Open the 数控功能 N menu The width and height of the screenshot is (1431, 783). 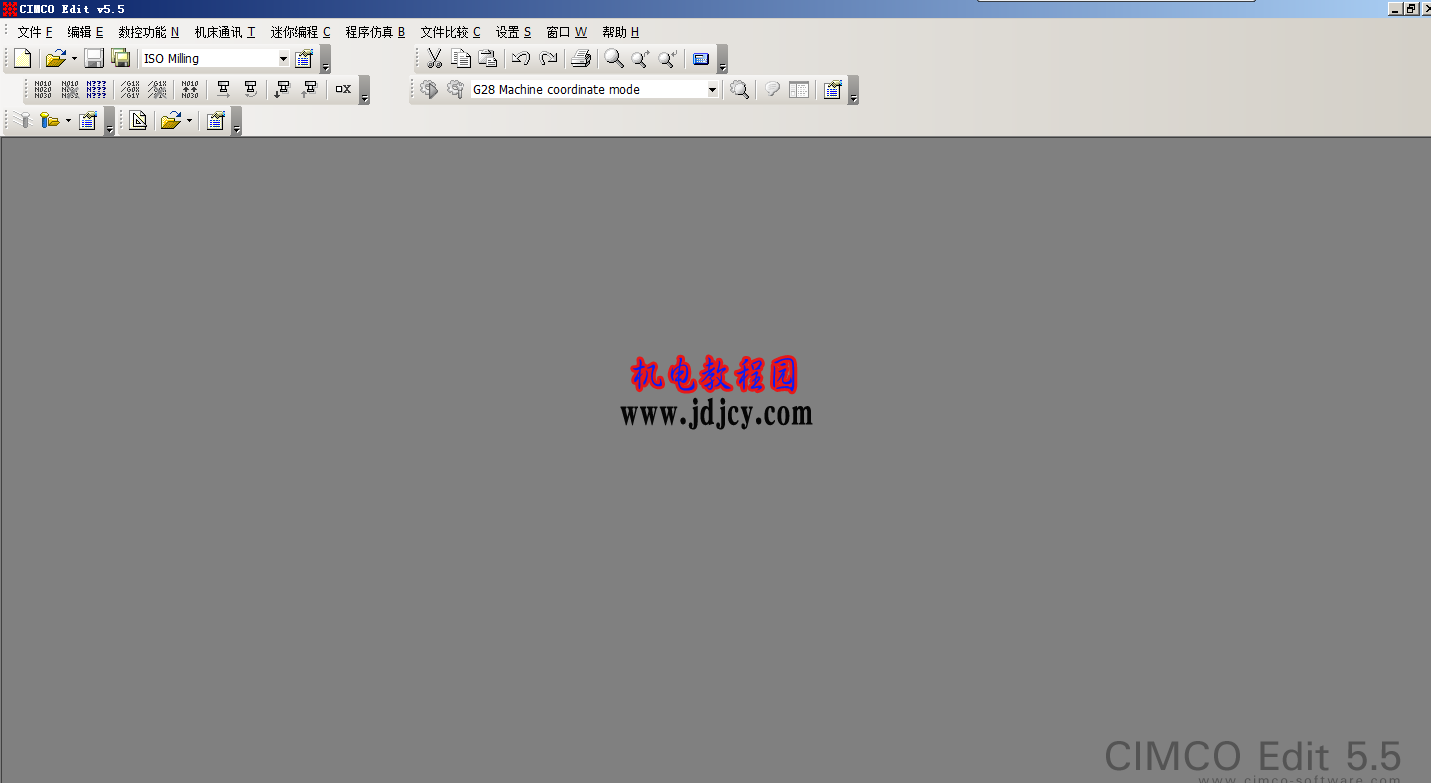[149, 32]
